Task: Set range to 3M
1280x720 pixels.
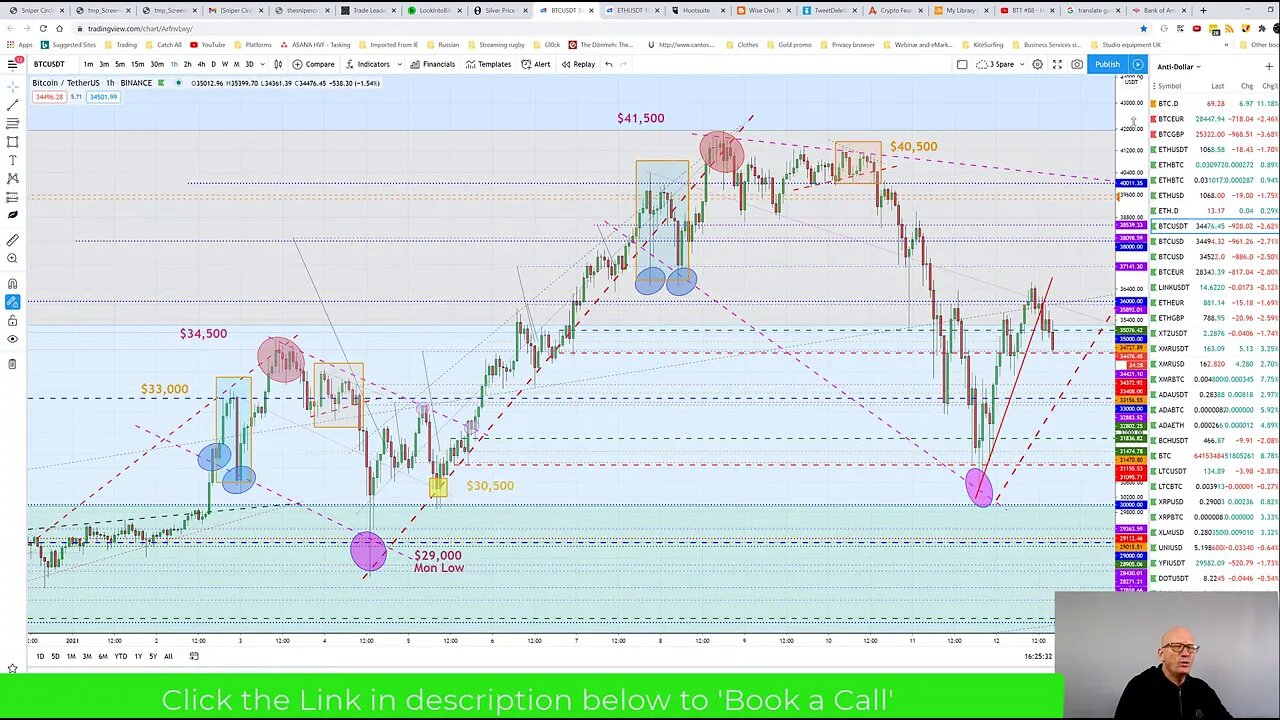Action: point(87,656)
